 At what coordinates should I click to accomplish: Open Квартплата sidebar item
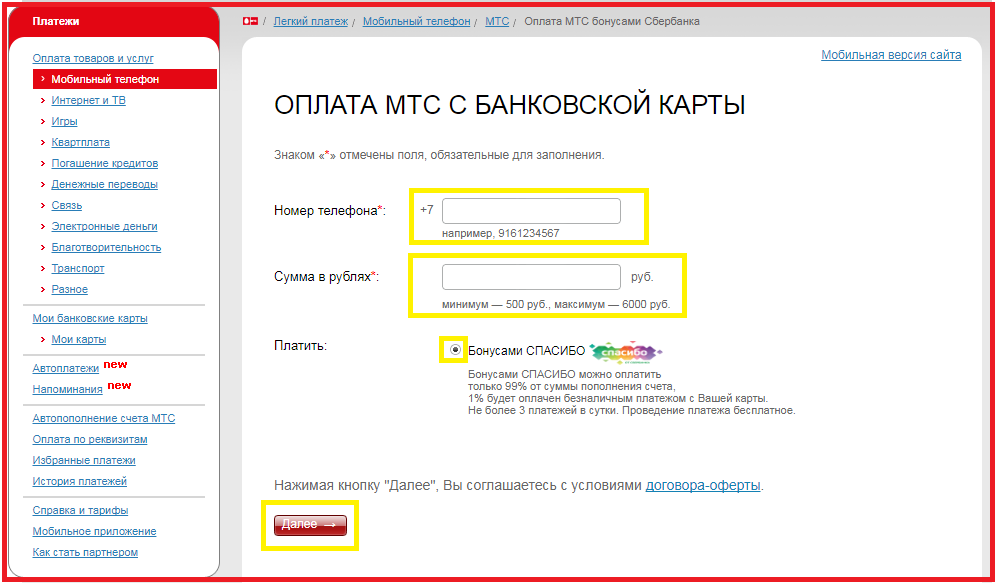click(x=81, y=142)
